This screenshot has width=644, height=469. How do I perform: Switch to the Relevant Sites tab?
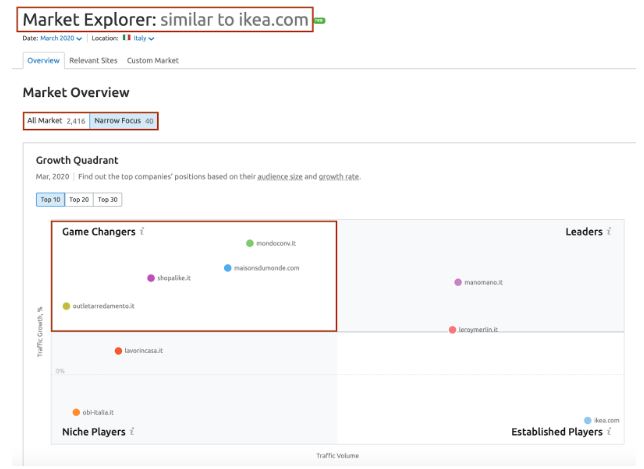pyautogui.click(x=93, y=60)
